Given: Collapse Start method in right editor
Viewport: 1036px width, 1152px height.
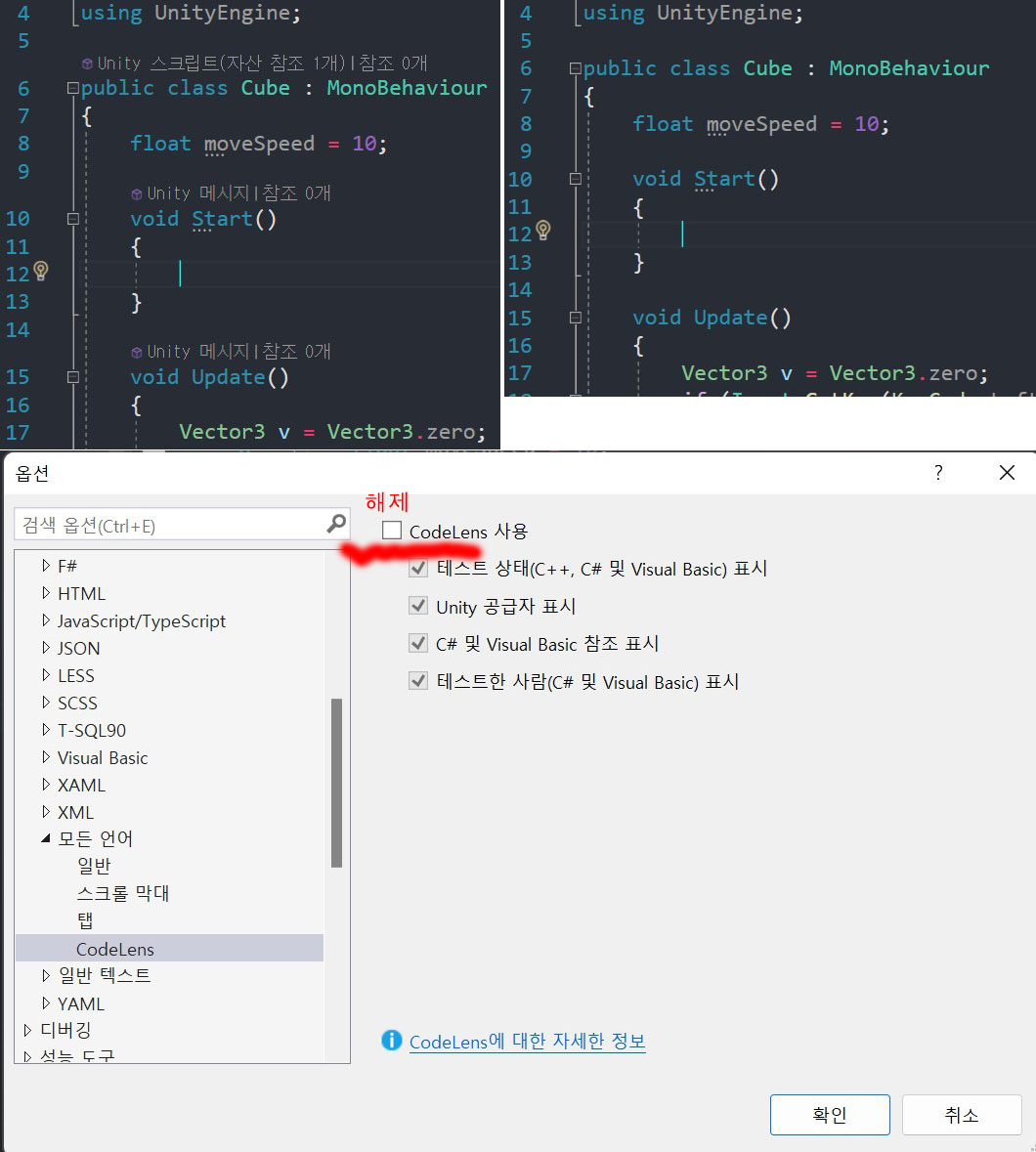Looking at the screenshot, I should (x=576, y=179).
